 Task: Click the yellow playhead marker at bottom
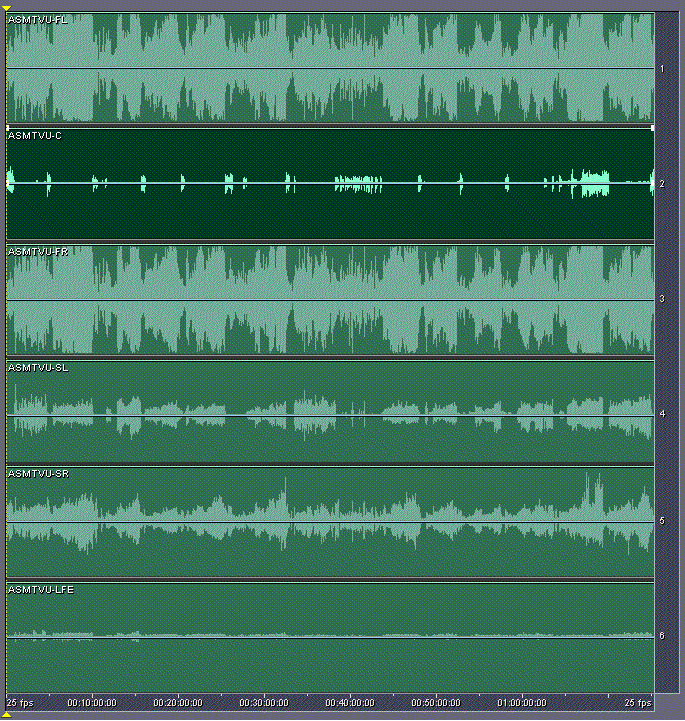click(x=6, y=715)
